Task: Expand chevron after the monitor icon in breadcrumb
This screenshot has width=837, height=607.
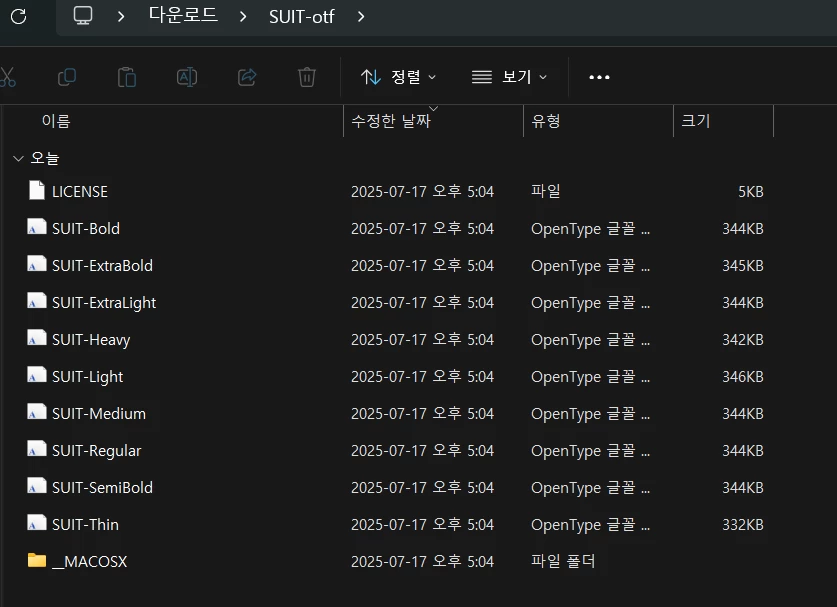Action: (121, 17)
